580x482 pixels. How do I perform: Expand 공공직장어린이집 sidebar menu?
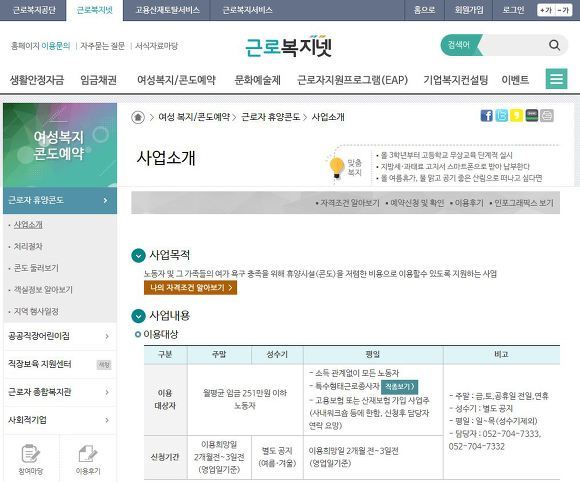point(60,336)
